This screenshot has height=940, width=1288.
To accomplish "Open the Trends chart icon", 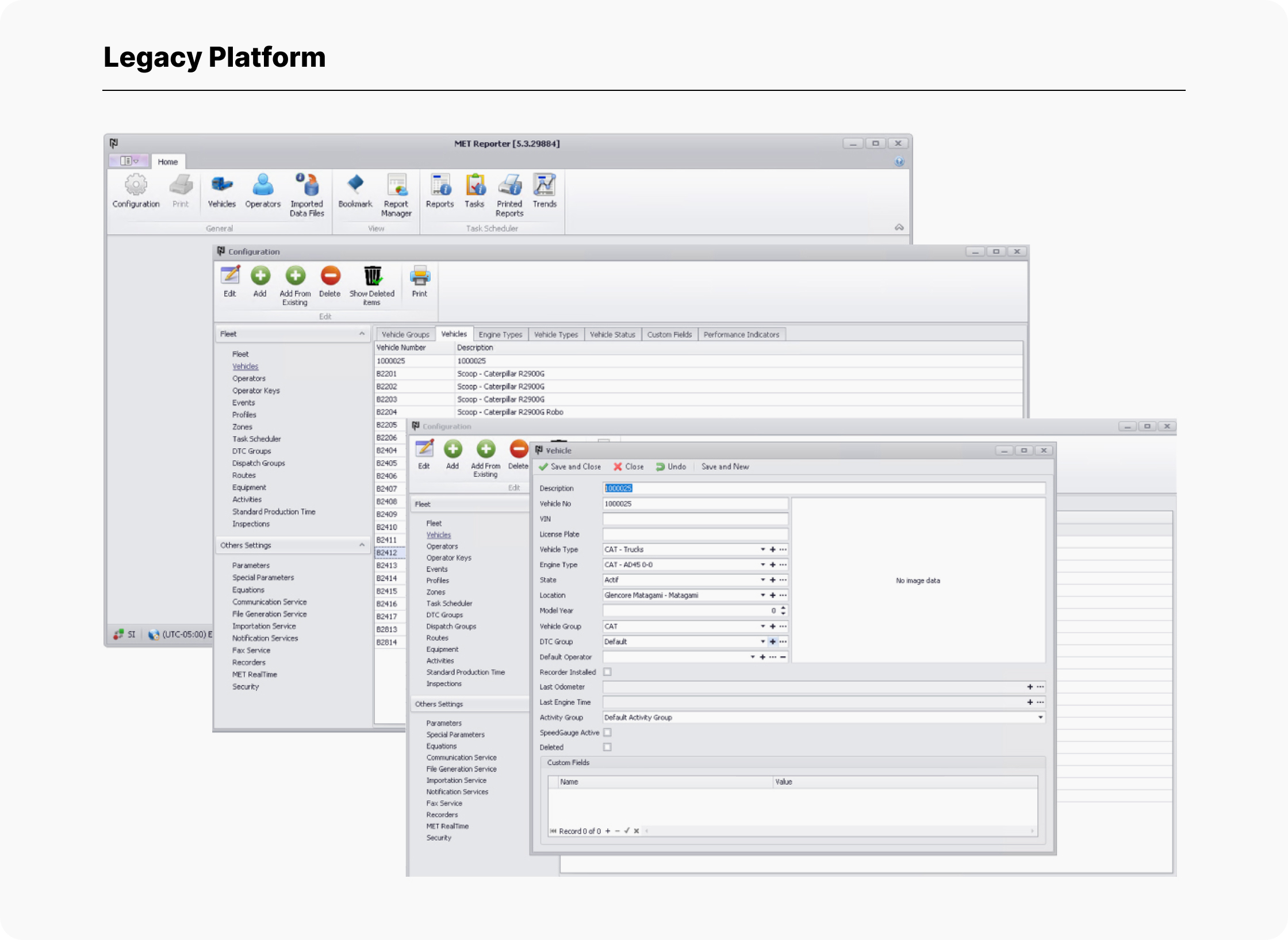I will tap(544, 186).
